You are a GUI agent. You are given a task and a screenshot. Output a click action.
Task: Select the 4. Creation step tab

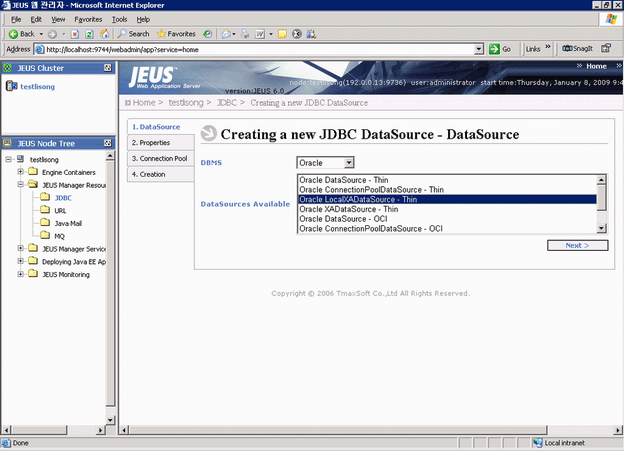160,174
